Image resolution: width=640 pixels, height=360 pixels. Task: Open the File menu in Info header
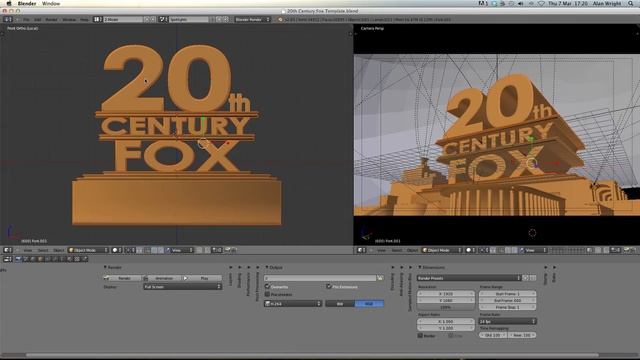pos(26,19)
